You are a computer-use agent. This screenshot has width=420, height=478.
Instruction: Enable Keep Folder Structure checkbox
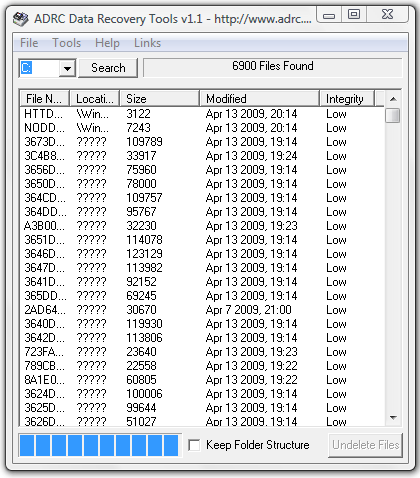[x=194, y=445]
